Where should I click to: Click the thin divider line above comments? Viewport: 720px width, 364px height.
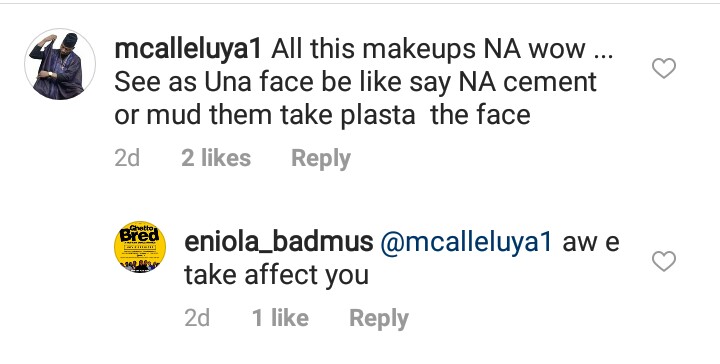(360, 3)
